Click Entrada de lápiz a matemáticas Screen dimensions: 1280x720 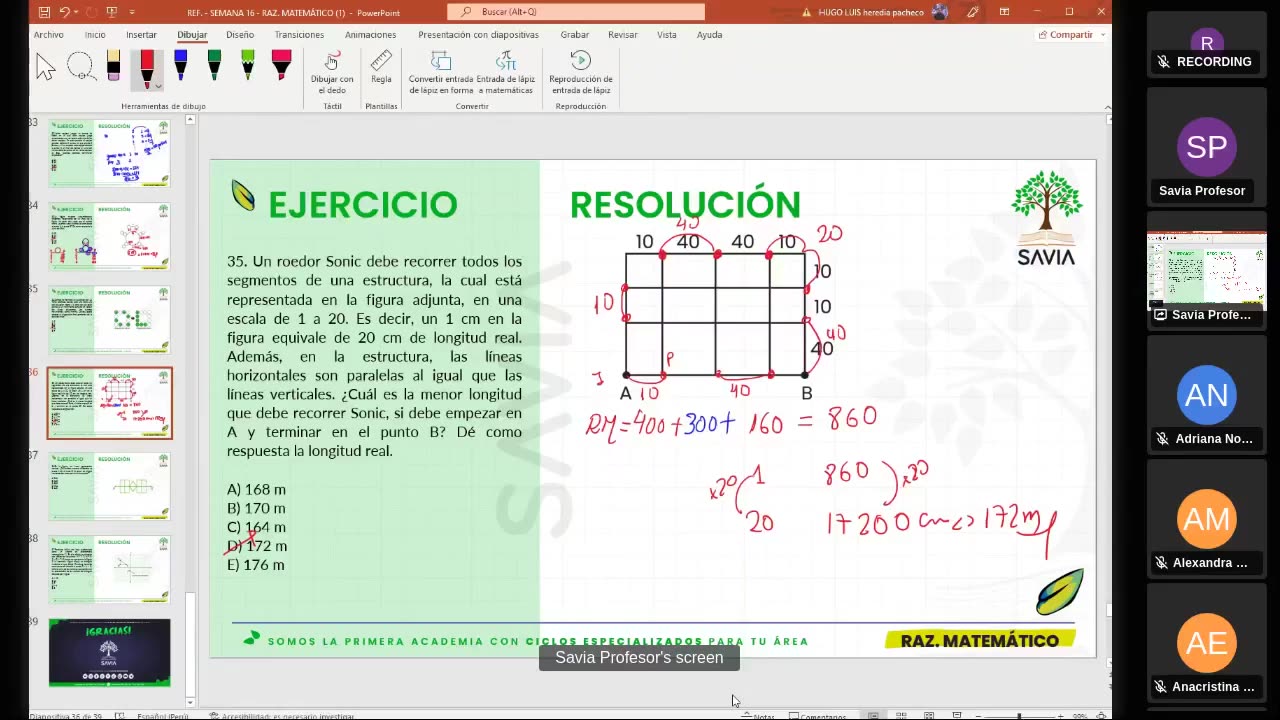pyautogui.click(x=505, y=72)
